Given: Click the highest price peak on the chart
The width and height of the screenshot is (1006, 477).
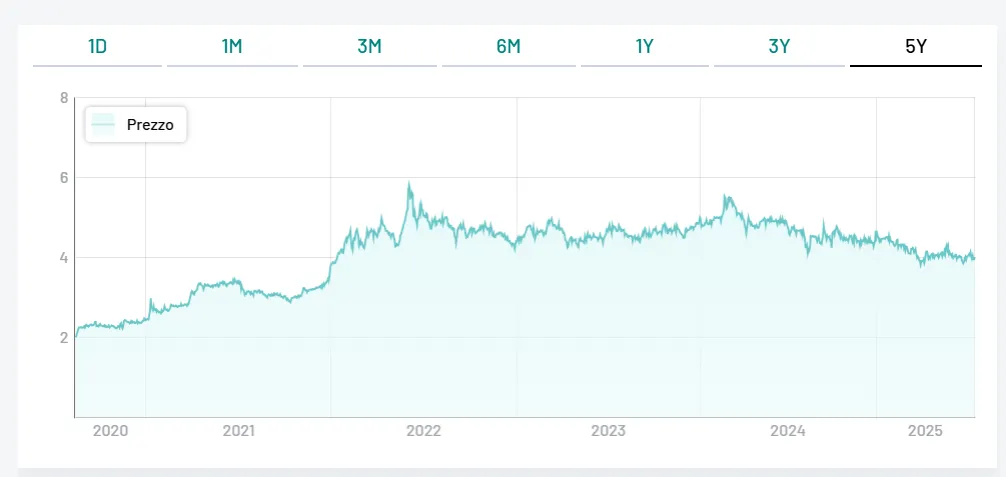Looking at the screenshot, I should 409,185.
